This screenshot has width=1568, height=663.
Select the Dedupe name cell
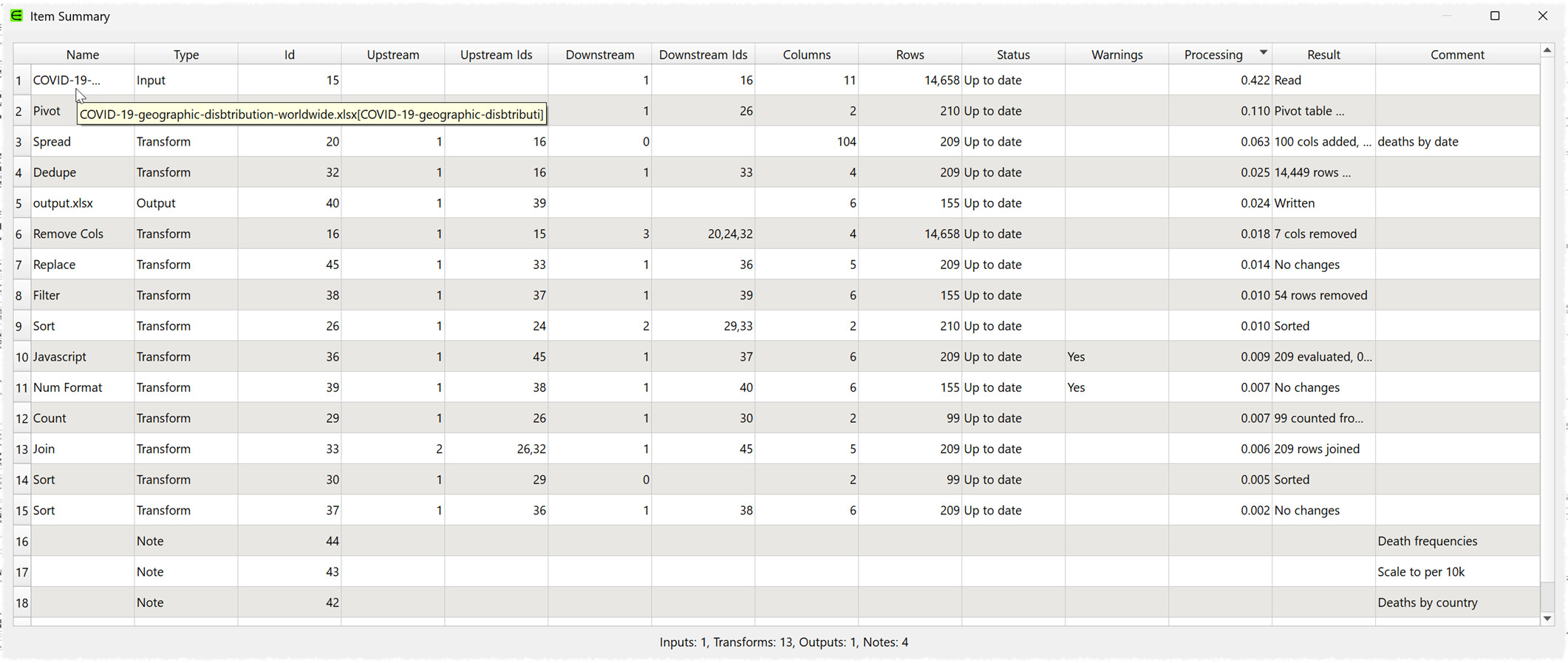pyautogui.click(x=83, y=172)
